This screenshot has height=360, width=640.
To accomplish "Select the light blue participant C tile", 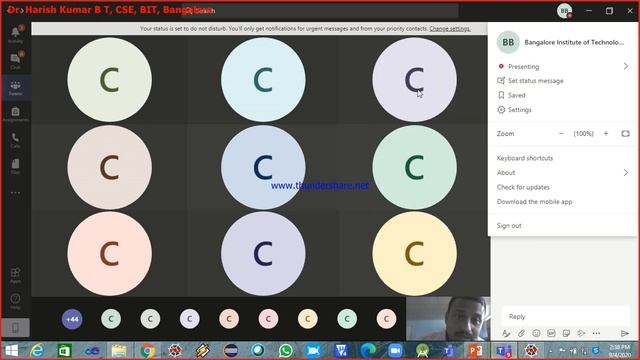I will pos(263,80).
